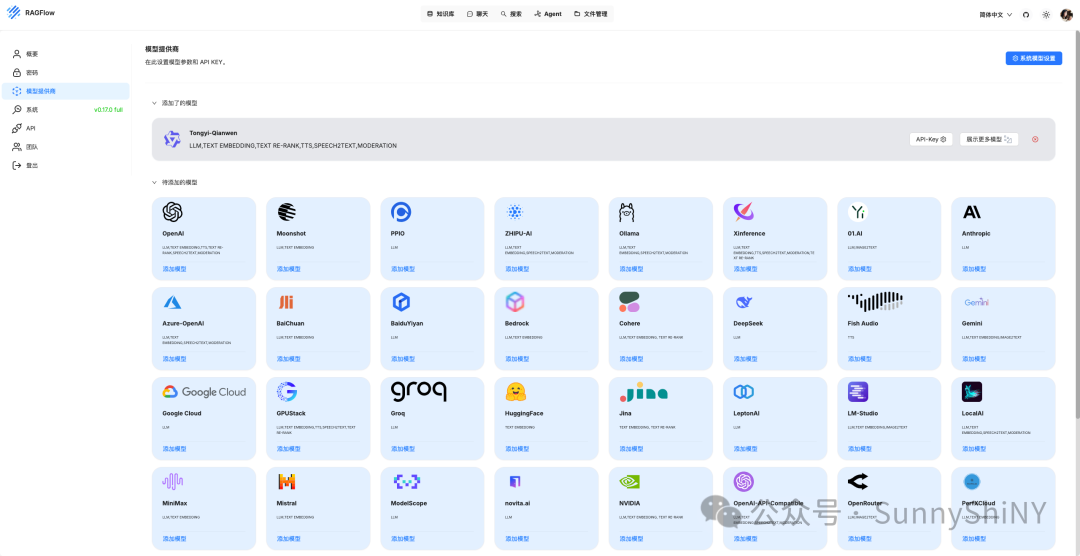Click 添加模型 under HuggingFace
The image size is (1080, 556).
click(517, 449)
